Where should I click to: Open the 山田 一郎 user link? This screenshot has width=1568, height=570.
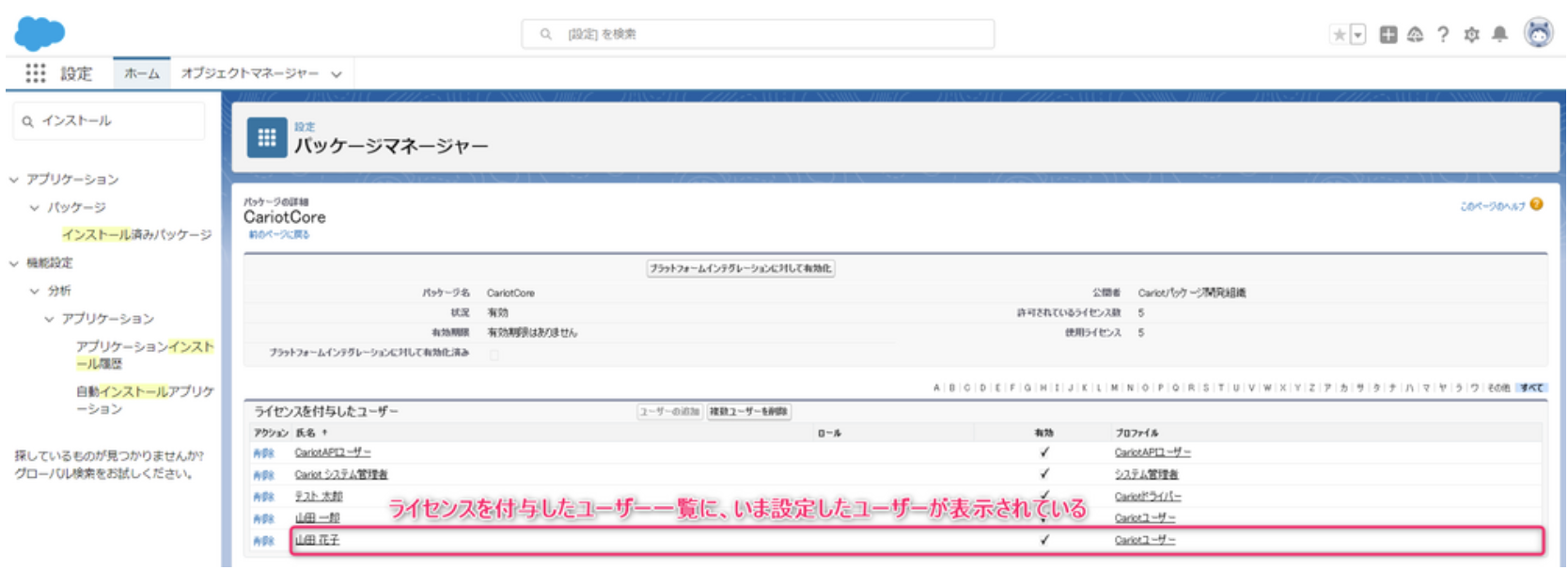tap(318, 518)
